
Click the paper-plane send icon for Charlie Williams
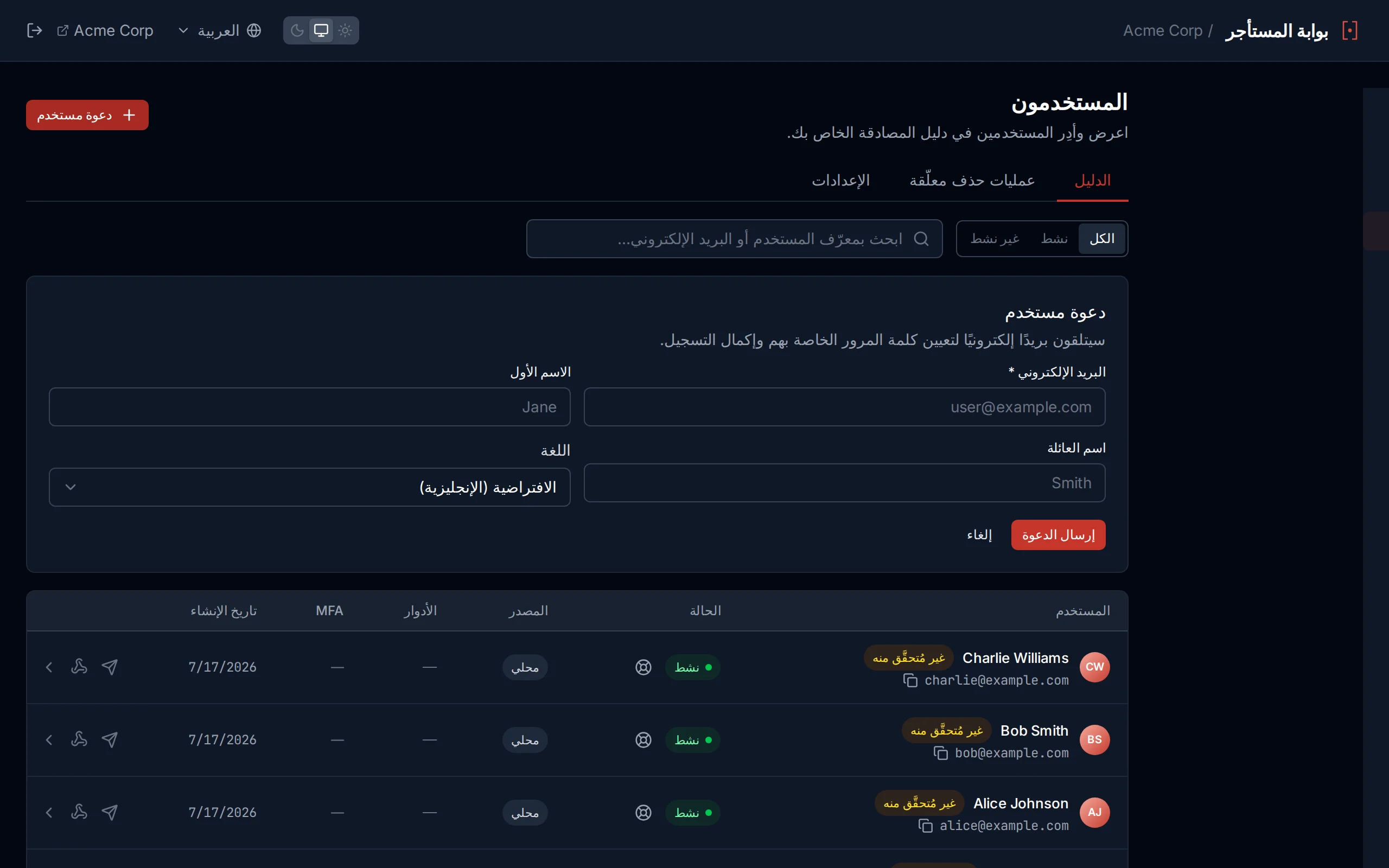[x=110, y=667]
